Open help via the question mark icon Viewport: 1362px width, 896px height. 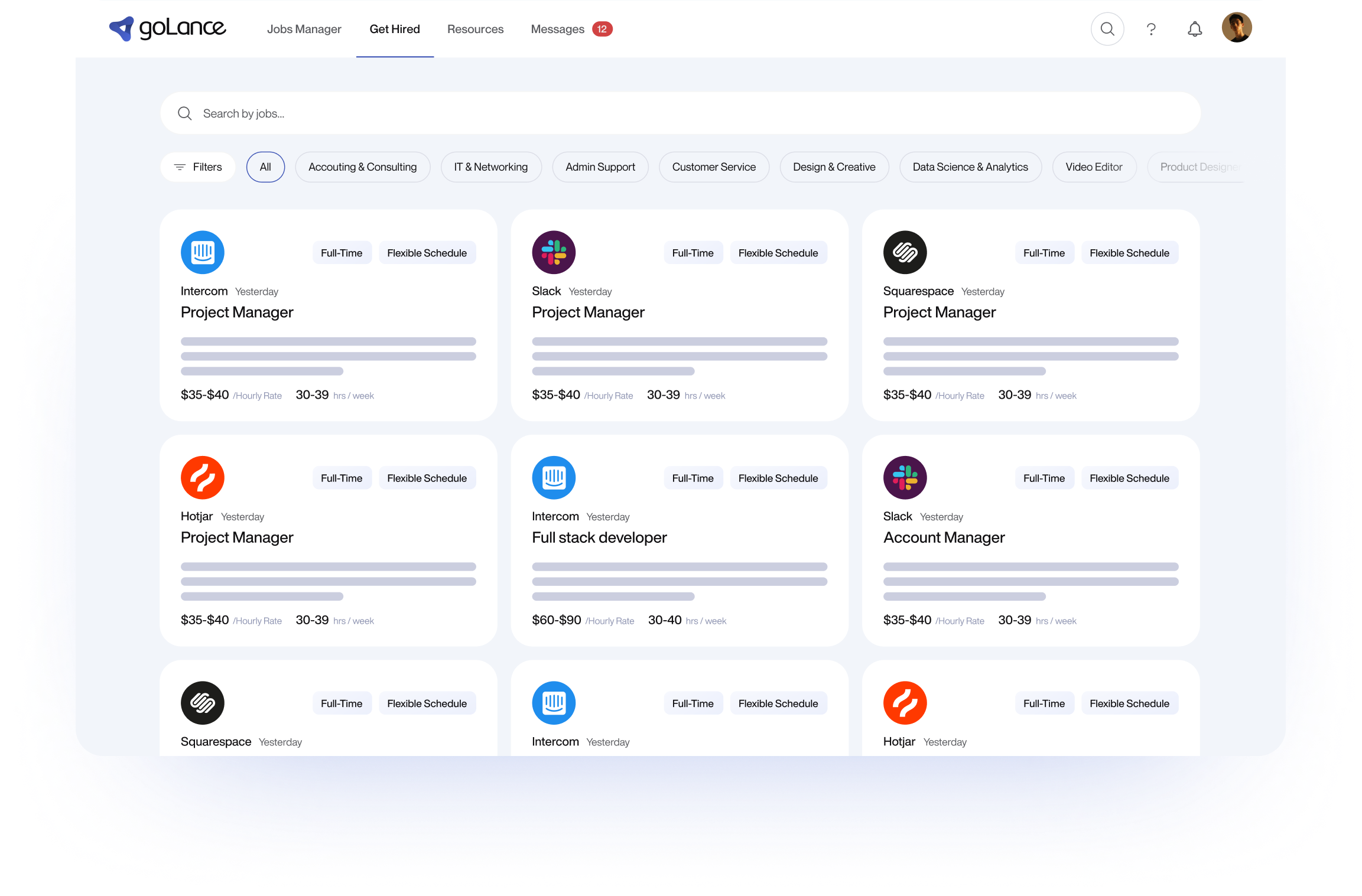pyautogui.click(x=1150, y=29)
